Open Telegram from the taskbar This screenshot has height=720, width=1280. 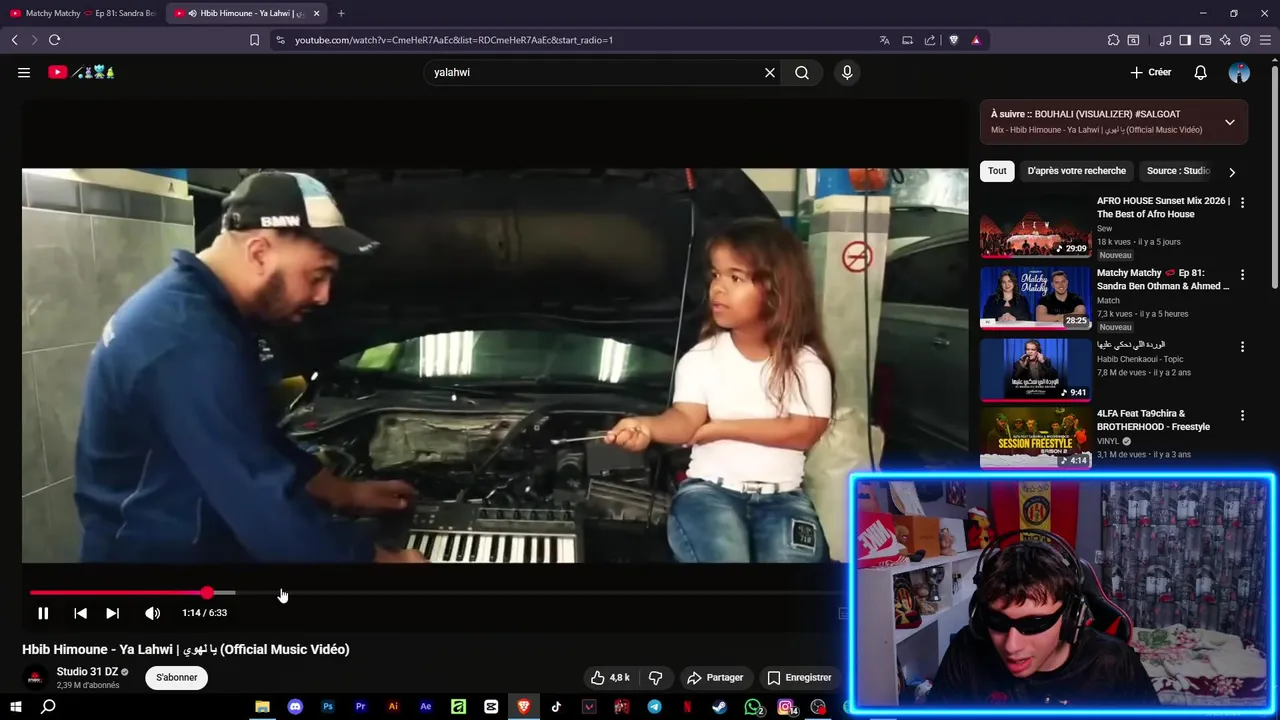(654, 707)
